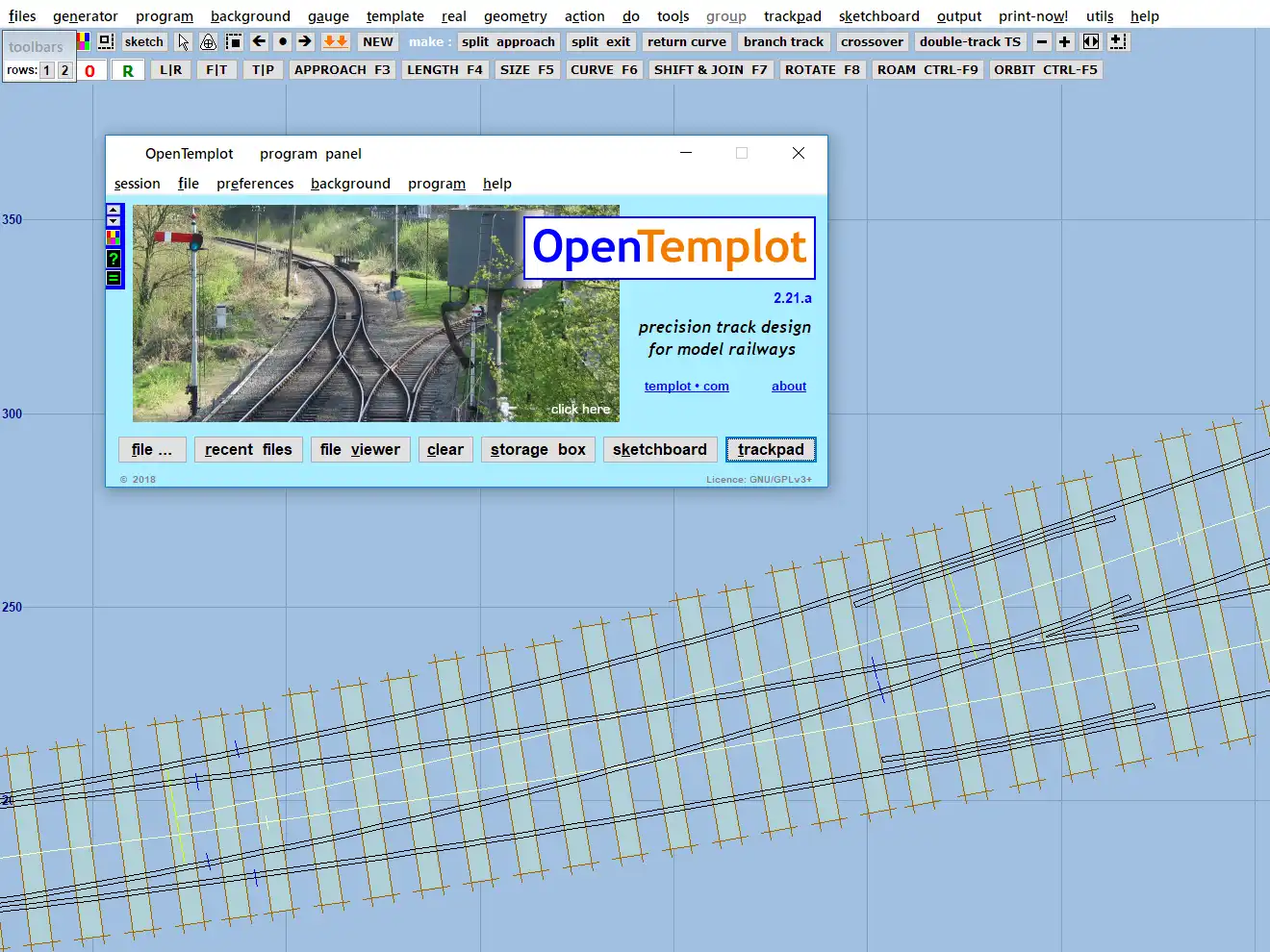1270x952 pixels.
Task: Click the colour palette icon in the top toolbar
Action: pyautogui.click(x=84, y=41)
